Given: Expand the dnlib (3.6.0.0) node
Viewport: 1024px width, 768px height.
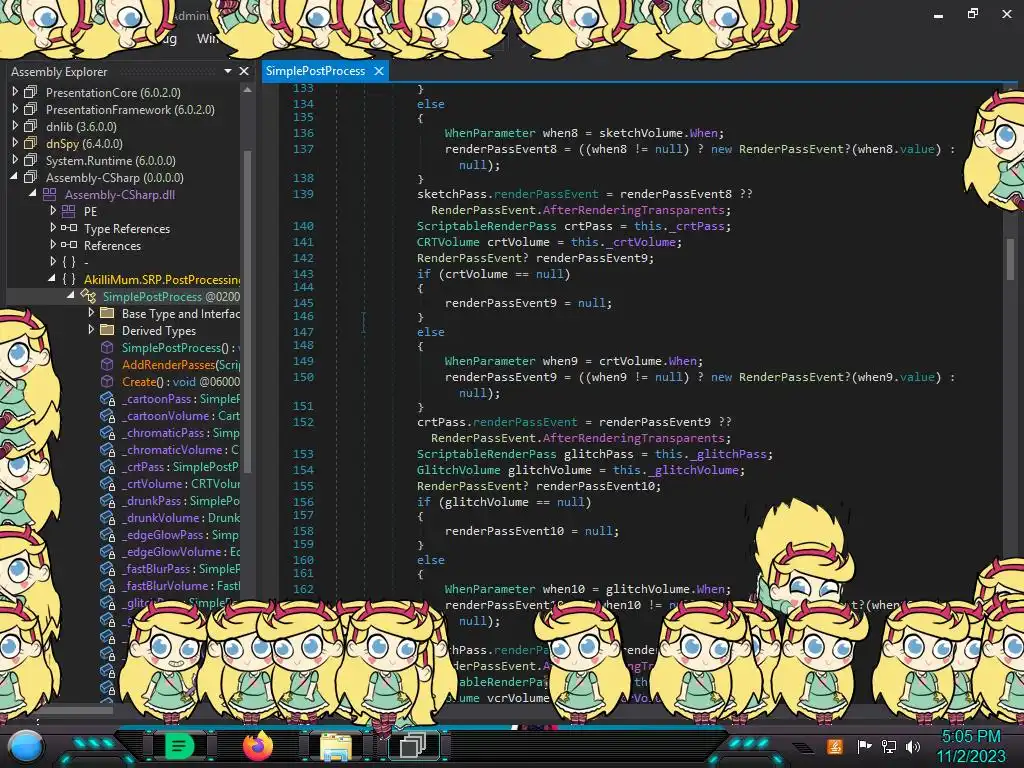Looking at the screenshot, I should (15, 126).
